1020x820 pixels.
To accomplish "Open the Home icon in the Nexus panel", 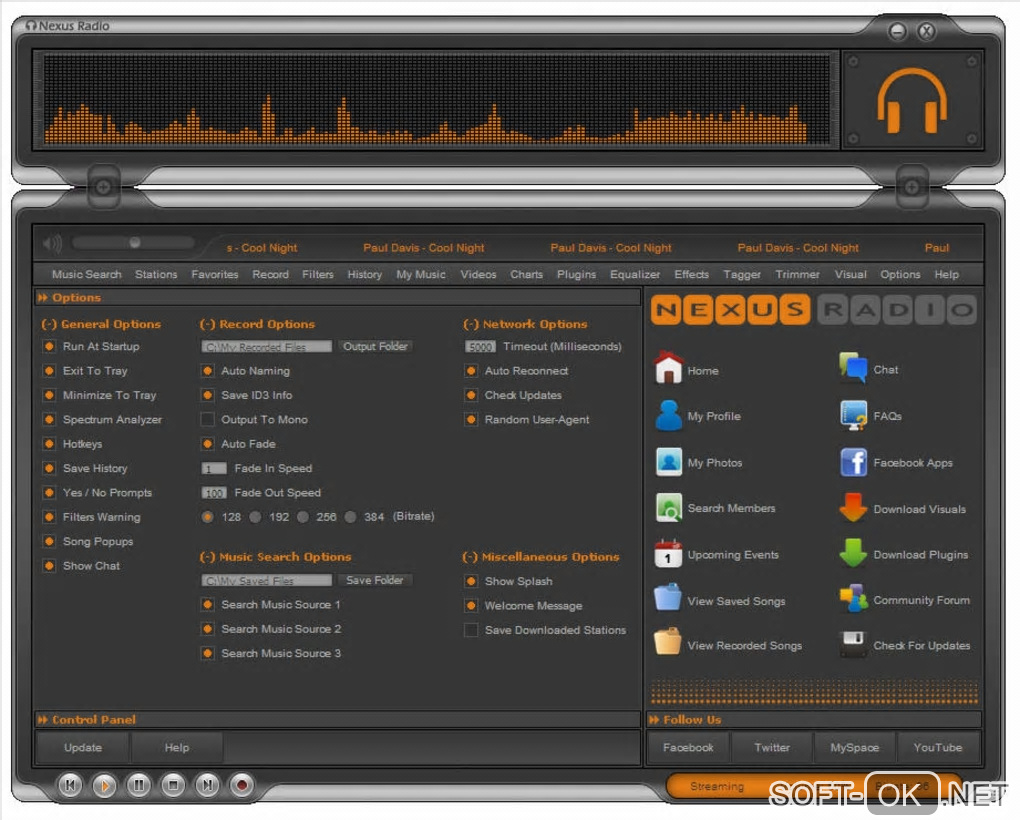I will 668,368.
